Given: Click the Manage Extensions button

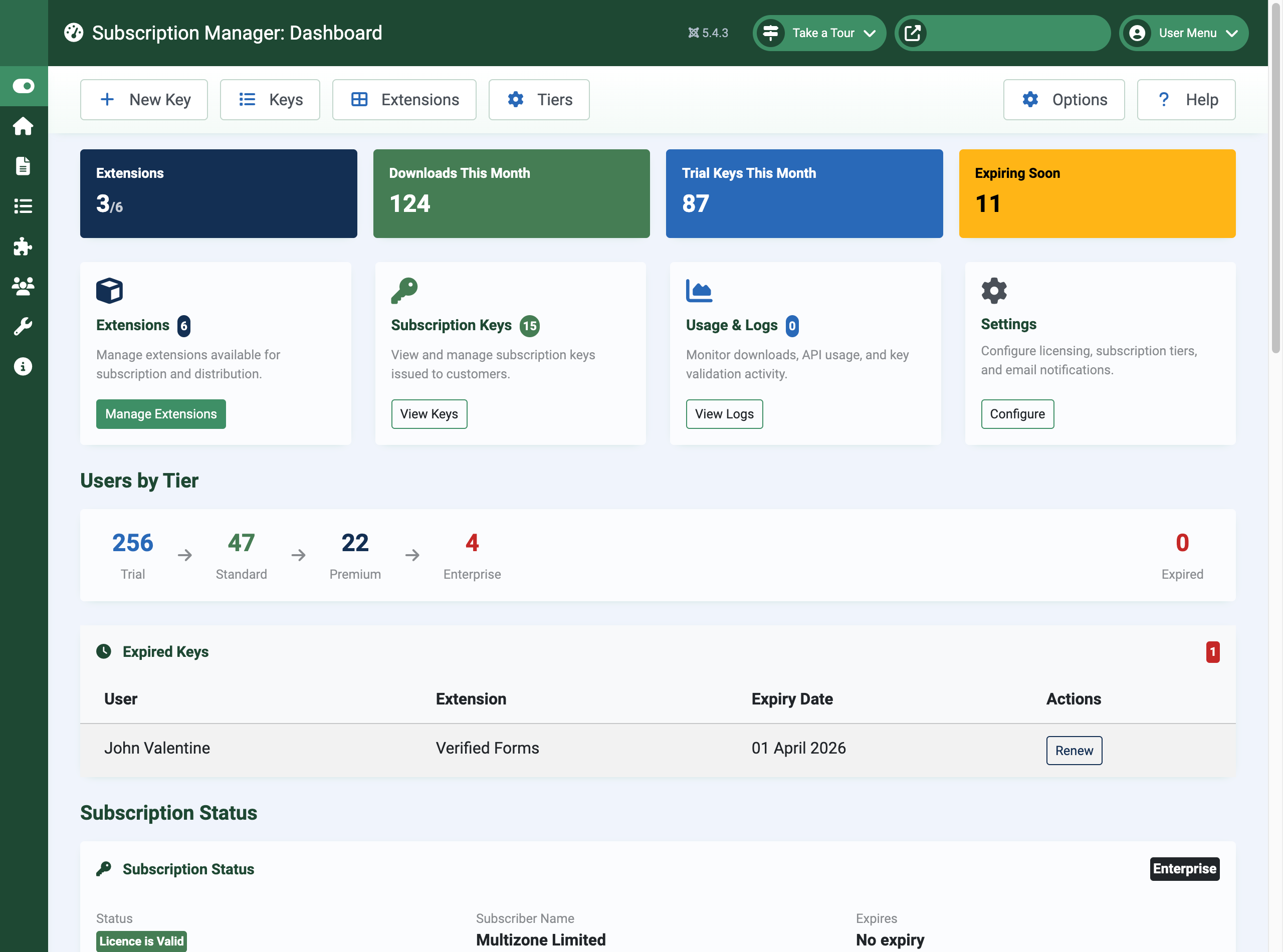Looking at the screenshot, I should [161, 414].
